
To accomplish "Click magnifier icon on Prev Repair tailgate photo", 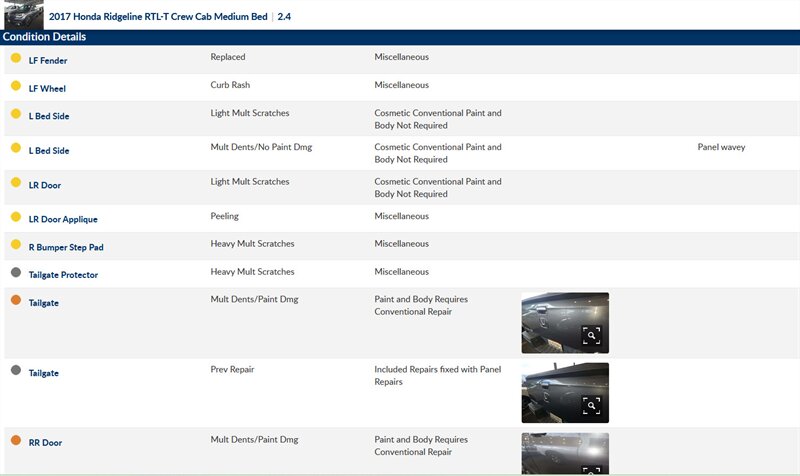I will tap(591, 405).
